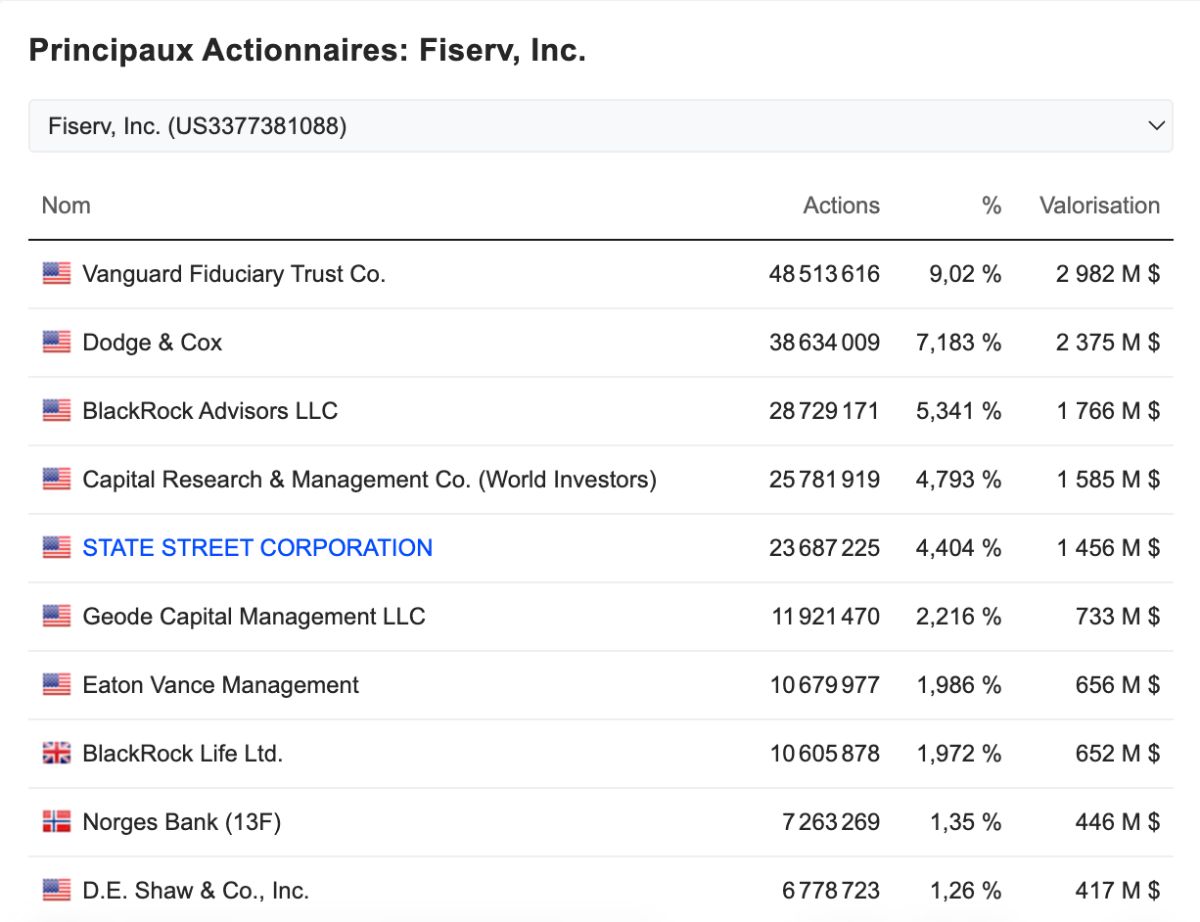Viewport: 1200px width, 922px height.
Task: Click the US flag beside Vanguard Fiduciary Trust
Action: pyautogui.click(x=57, y=274)
